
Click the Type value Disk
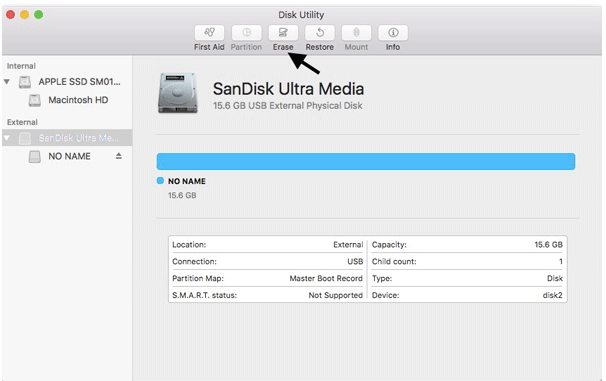[x=555, y=278]
